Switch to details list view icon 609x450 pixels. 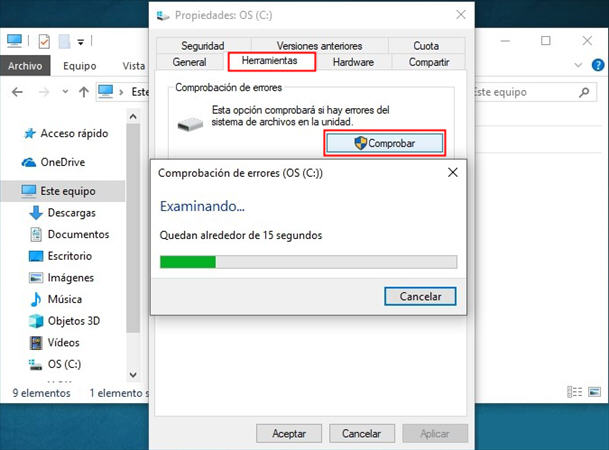click(574, 392)
